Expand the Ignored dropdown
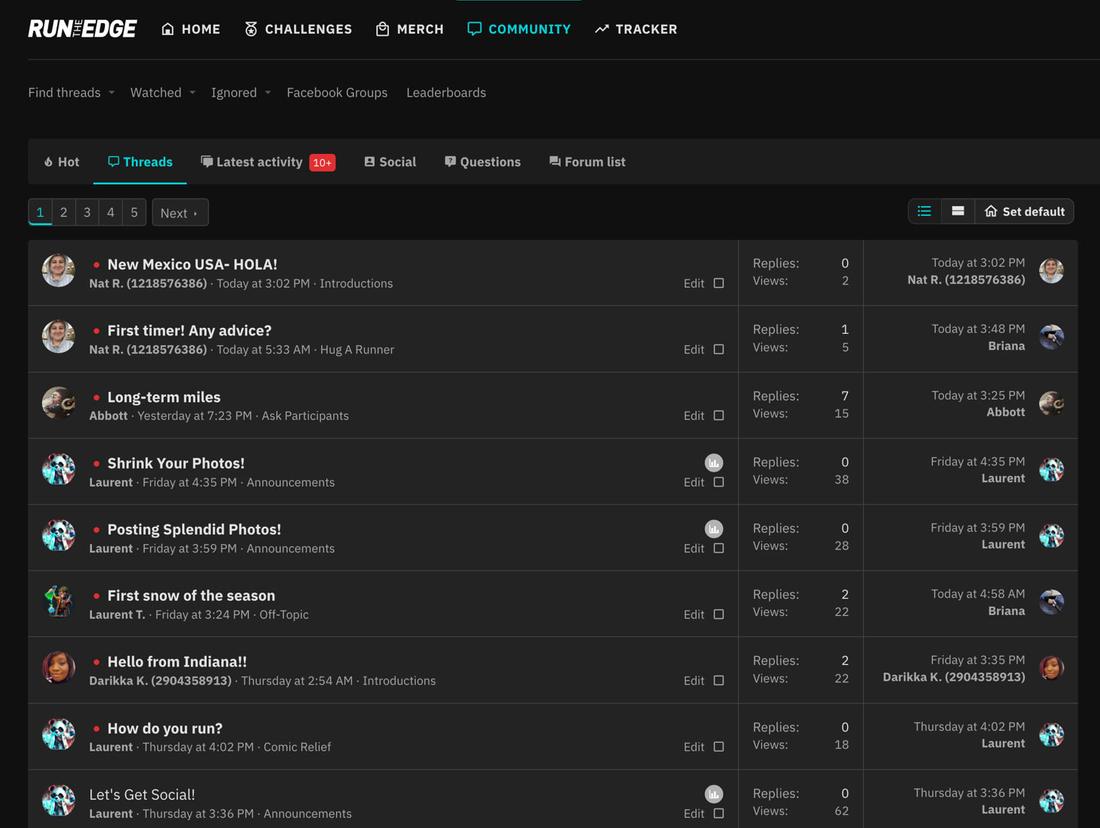Viewport: 1100px width, 828px height. (240, 92)
